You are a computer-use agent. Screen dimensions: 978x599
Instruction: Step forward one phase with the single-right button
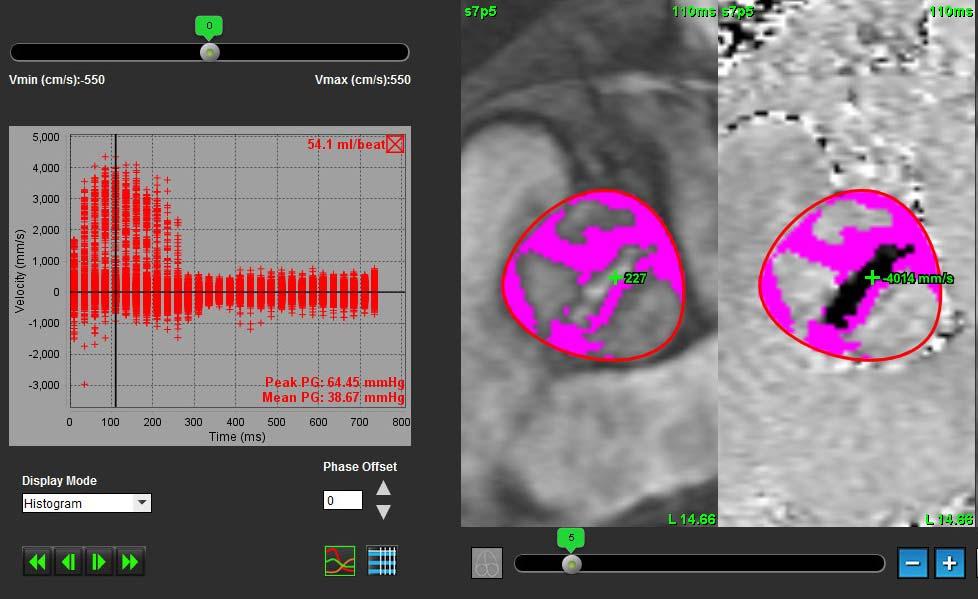[99, 562]
